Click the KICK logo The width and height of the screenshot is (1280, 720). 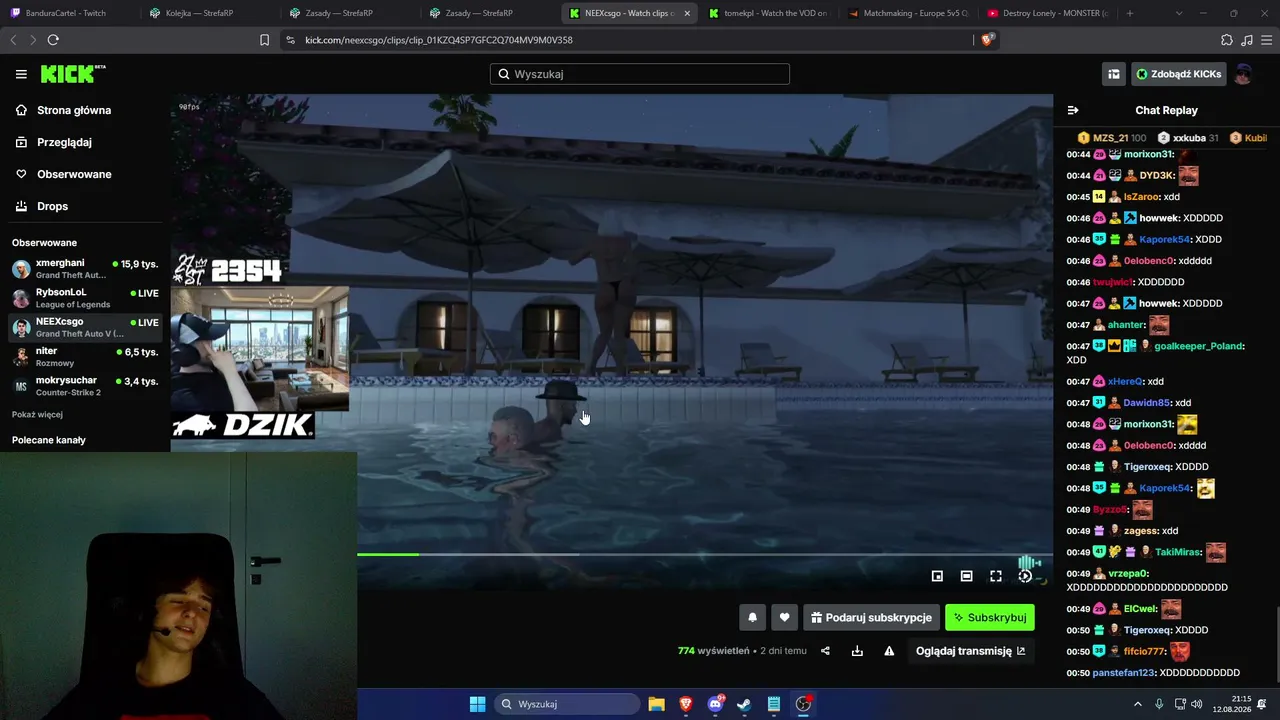[x=73, y=74]
